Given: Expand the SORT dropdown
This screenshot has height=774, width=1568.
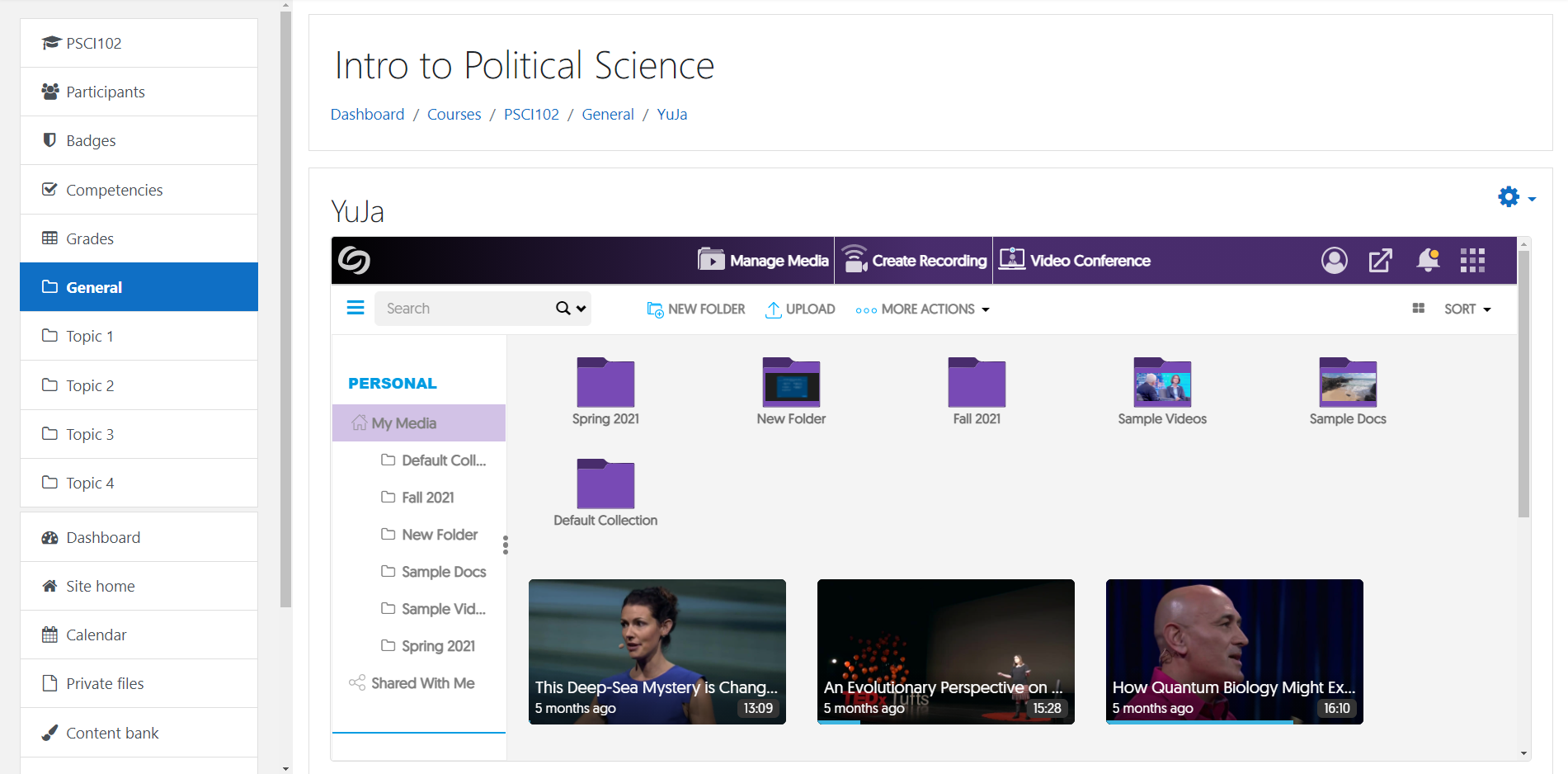Looking at the screenshot, I should [x=1467, y=309].
